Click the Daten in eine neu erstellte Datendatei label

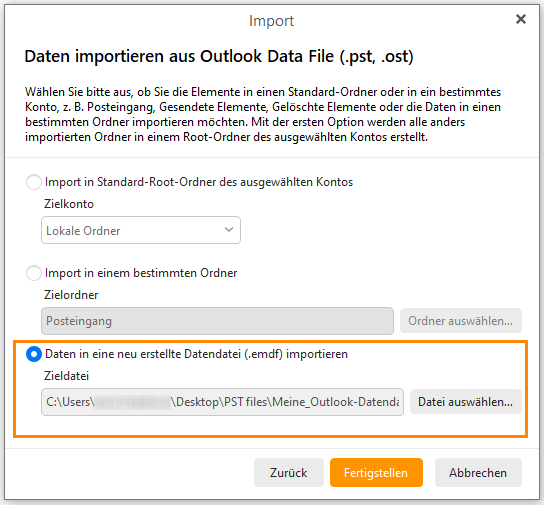196,354
